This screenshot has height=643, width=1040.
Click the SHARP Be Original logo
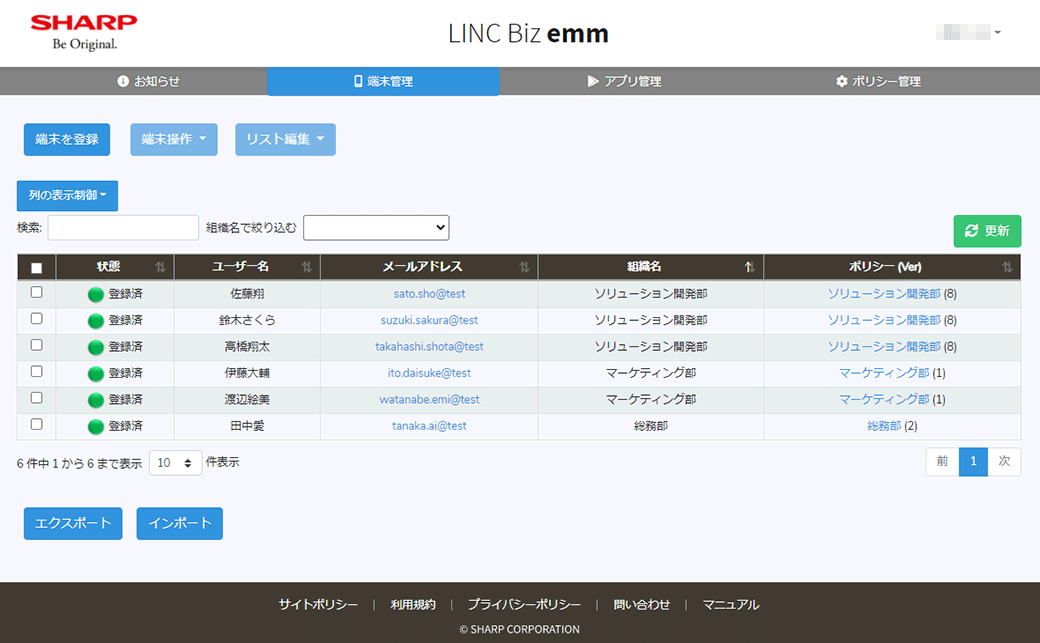coord(84,33)
